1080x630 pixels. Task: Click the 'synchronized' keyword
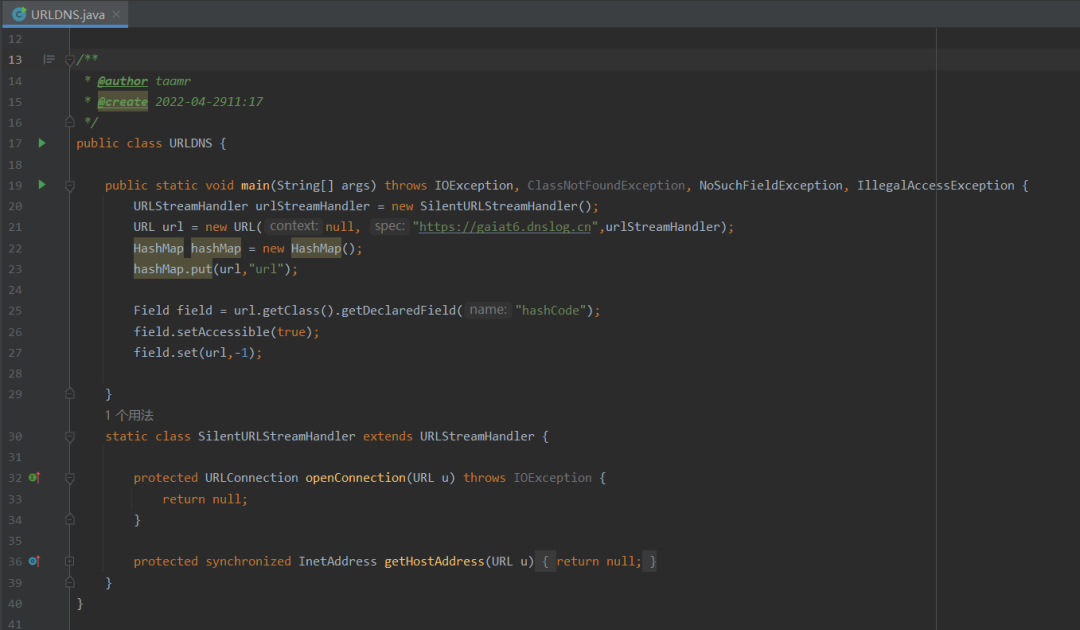[248, 561]
